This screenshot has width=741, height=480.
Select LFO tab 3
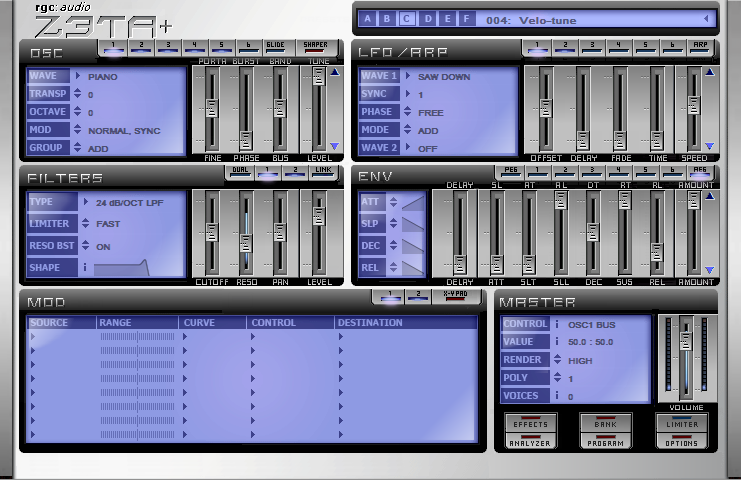pyautogui.click(x=592, y=48)
